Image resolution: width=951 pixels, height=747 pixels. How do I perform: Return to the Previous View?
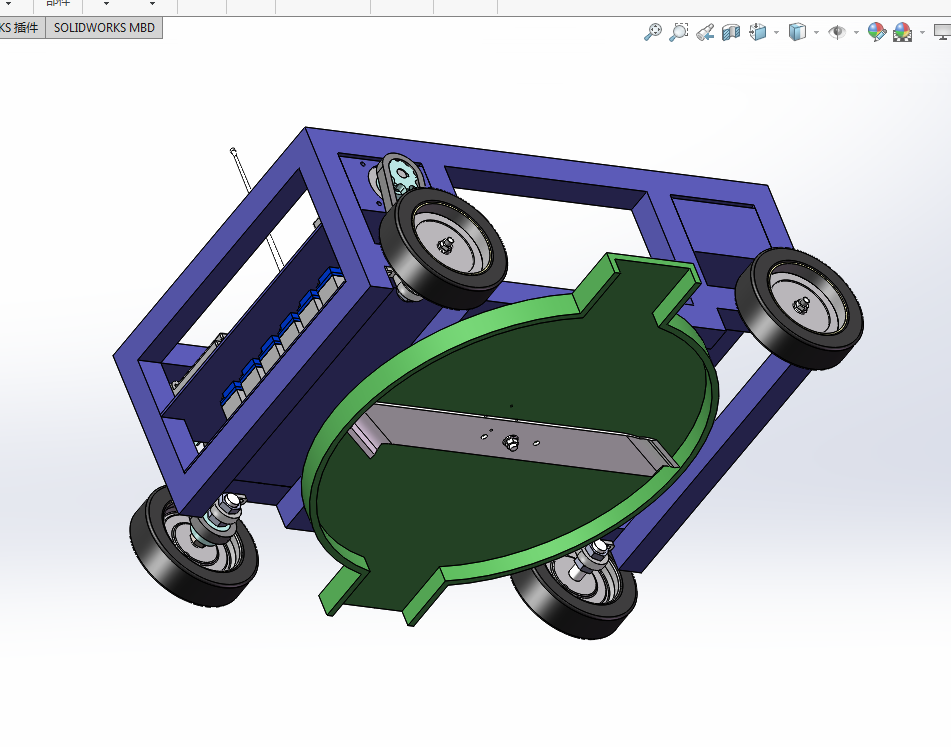(705, 32)
